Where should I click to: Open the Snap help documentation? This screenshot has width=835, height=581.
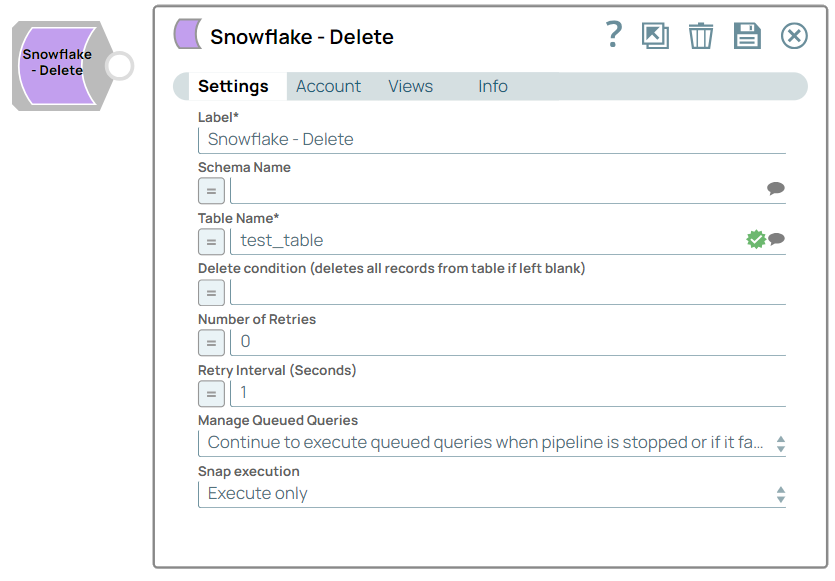click(613, 35)
